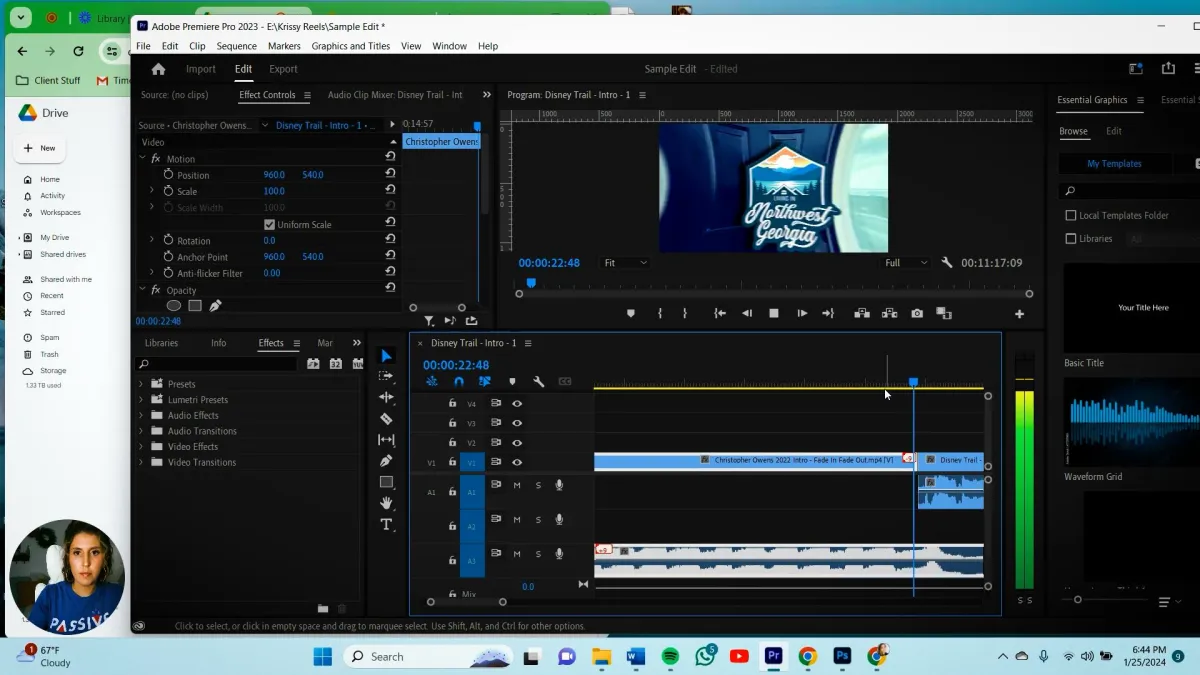This screenshot has width=1200, height=675.
Task: Open the Audio Clip Mixer tab
Action: [395, 95]
